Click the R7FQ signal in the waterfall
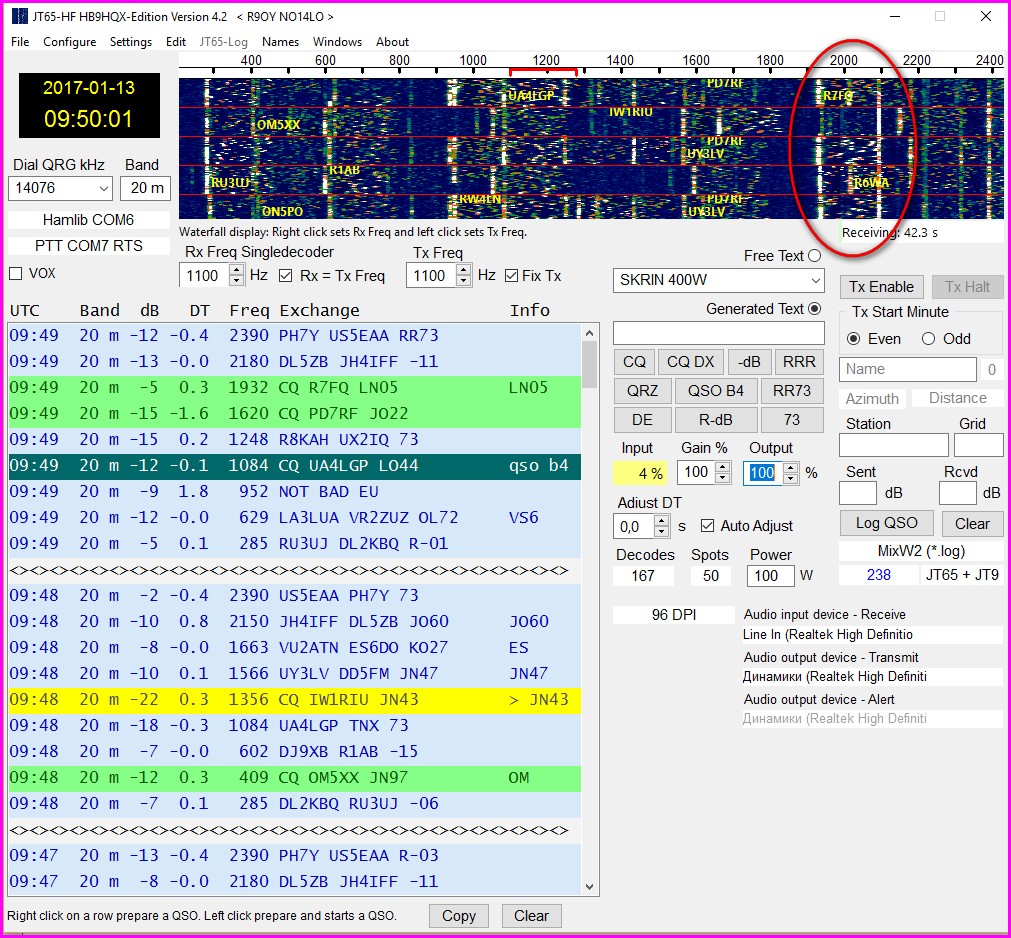The height and width of the screenshot is (938, 1011). pyautogui.click(x=836, y=96)
